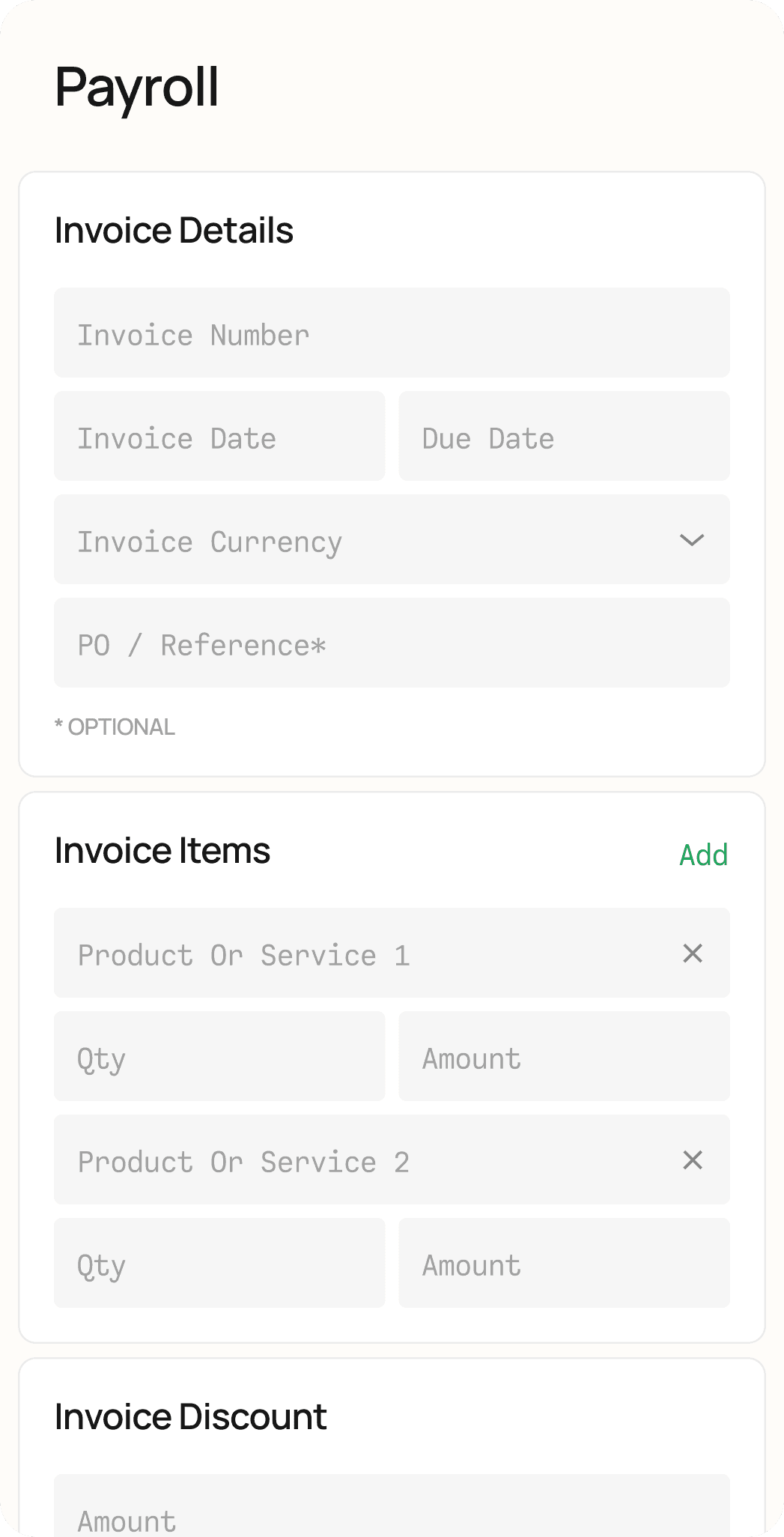Click the Payroll page title
The width and height of the screenshot is (784, 1537).
click(137, 88)
